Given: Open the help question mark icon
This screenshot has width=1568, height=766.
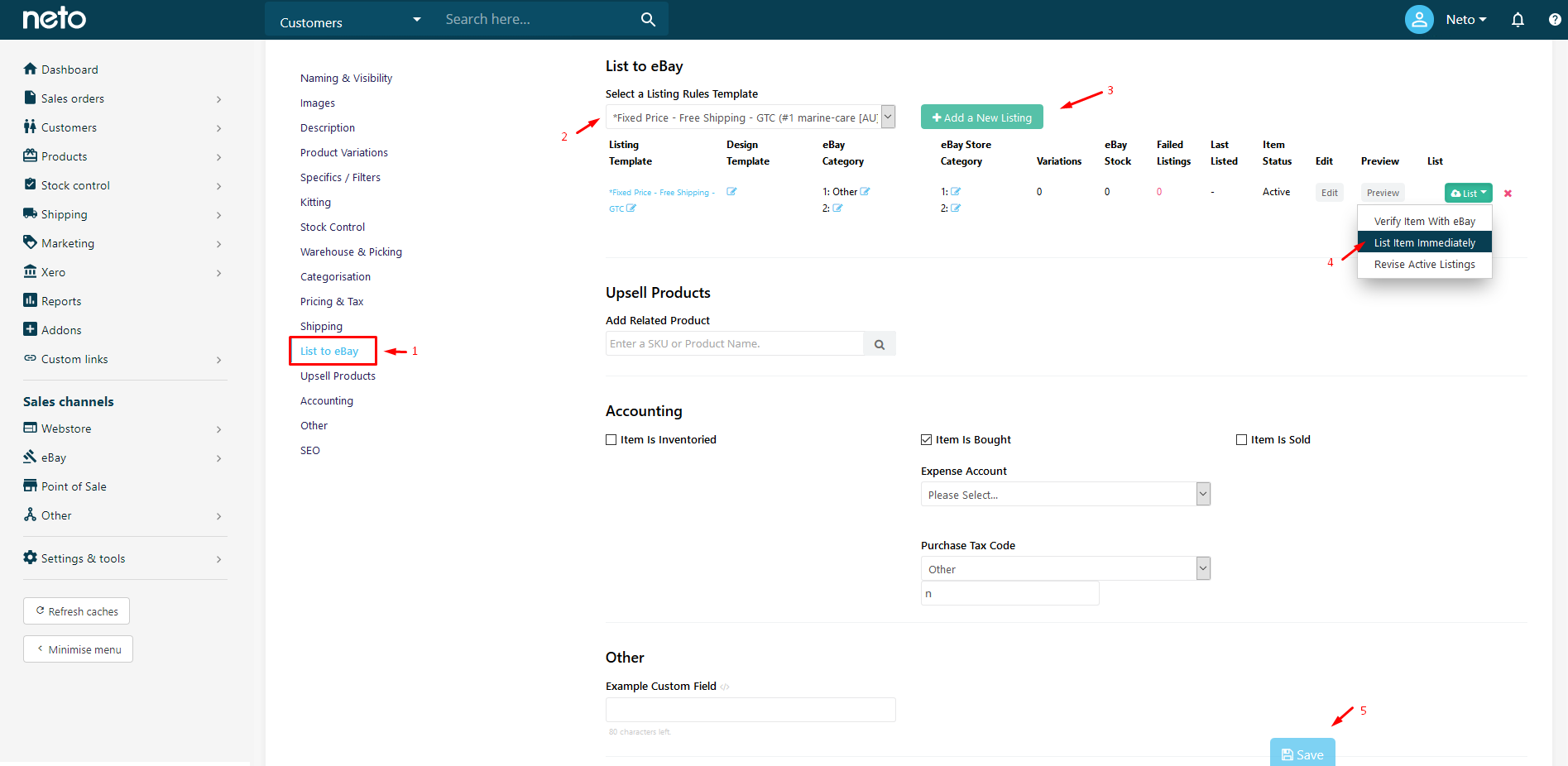Looking at the screenshot, I should pos(1555,19).
